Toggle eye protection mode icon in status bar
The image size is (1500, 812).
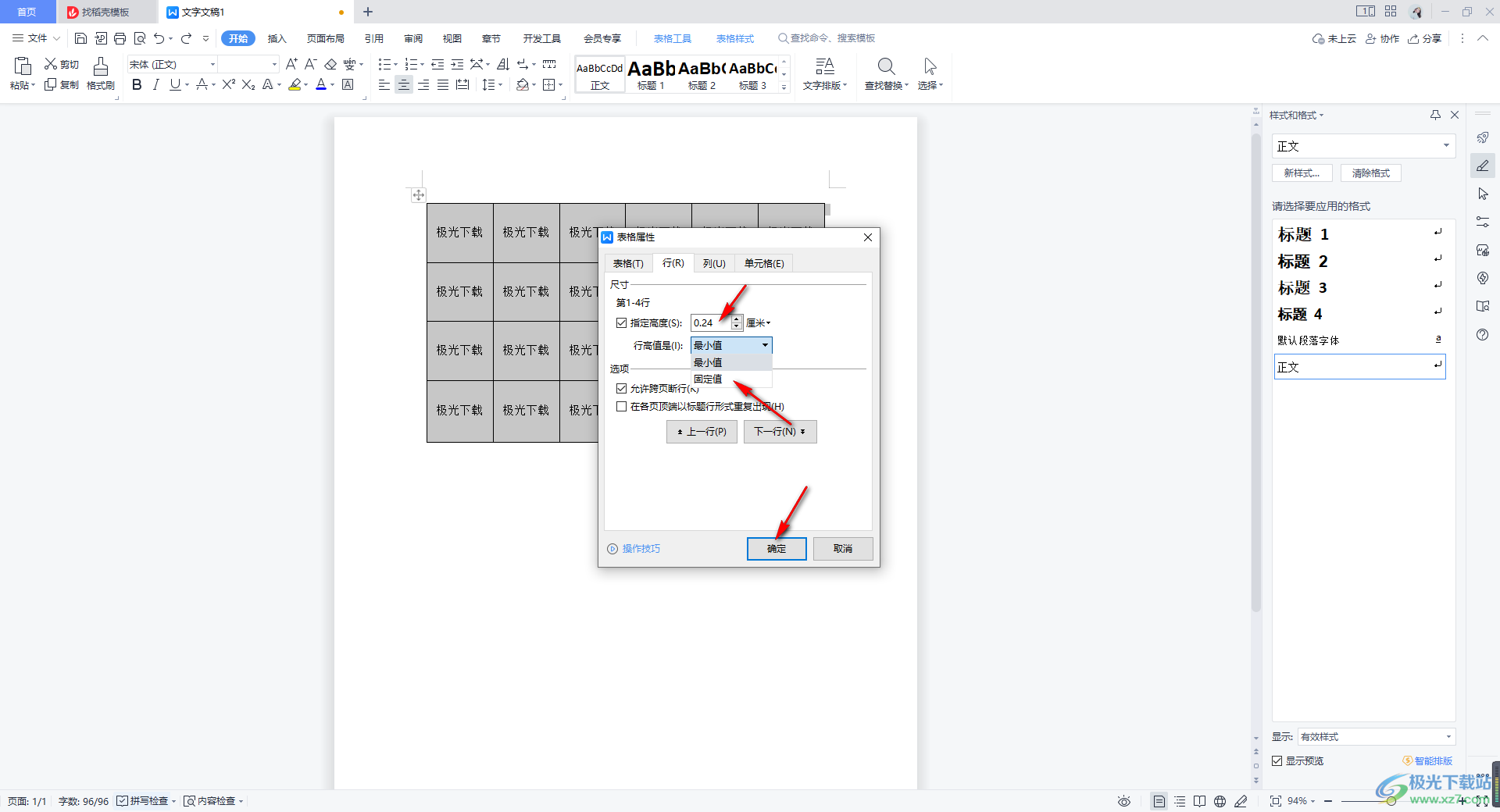pos(1123,801)
